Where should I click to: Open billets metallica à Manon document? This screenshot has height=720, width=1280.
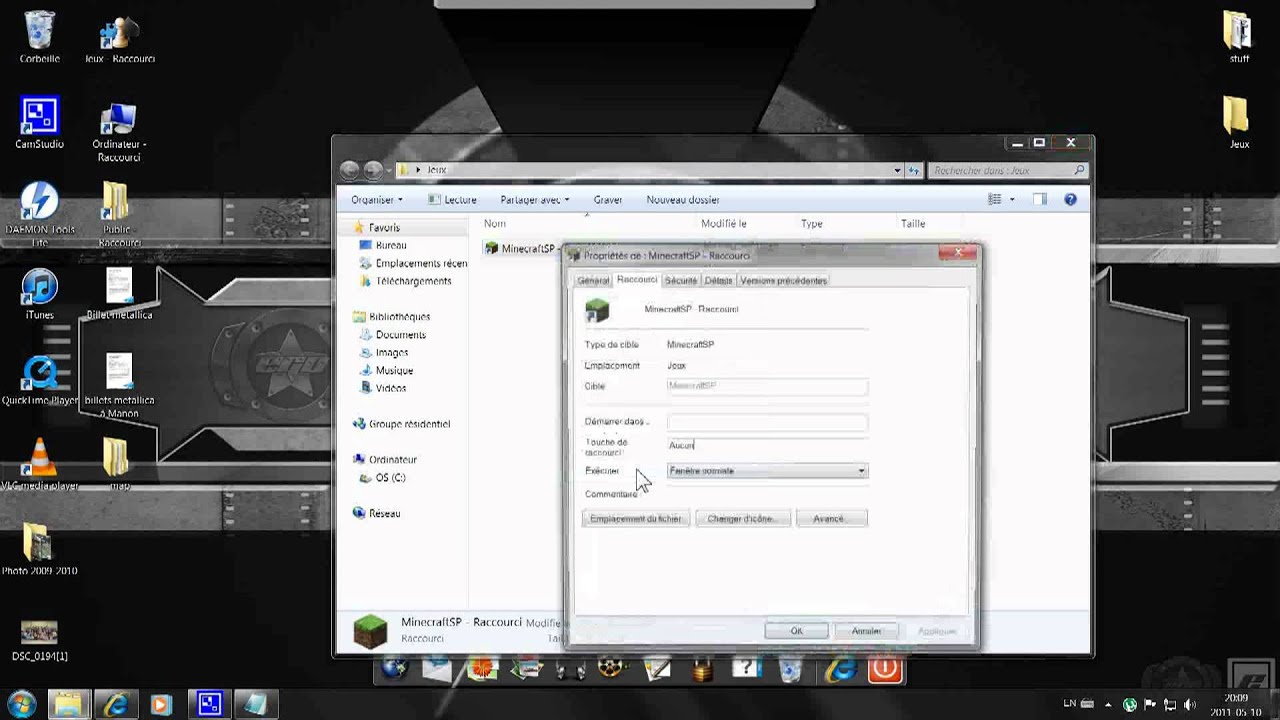(119, 385)
